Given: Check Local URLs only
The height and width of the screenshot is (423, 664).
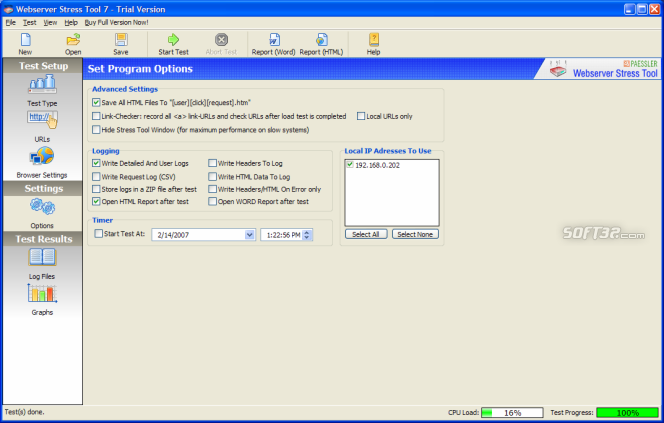Looking at the screenshot, I should 361,116.
